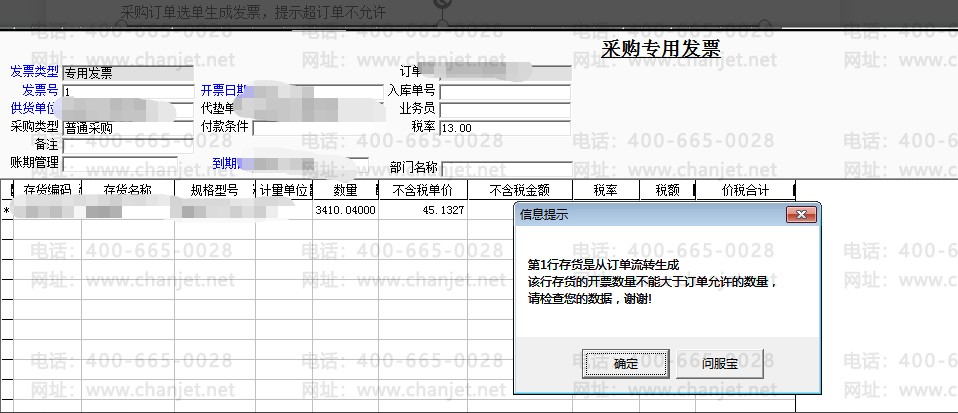Click the 不含税金额 column header
The image size is (958, 413).
(520, 190)
